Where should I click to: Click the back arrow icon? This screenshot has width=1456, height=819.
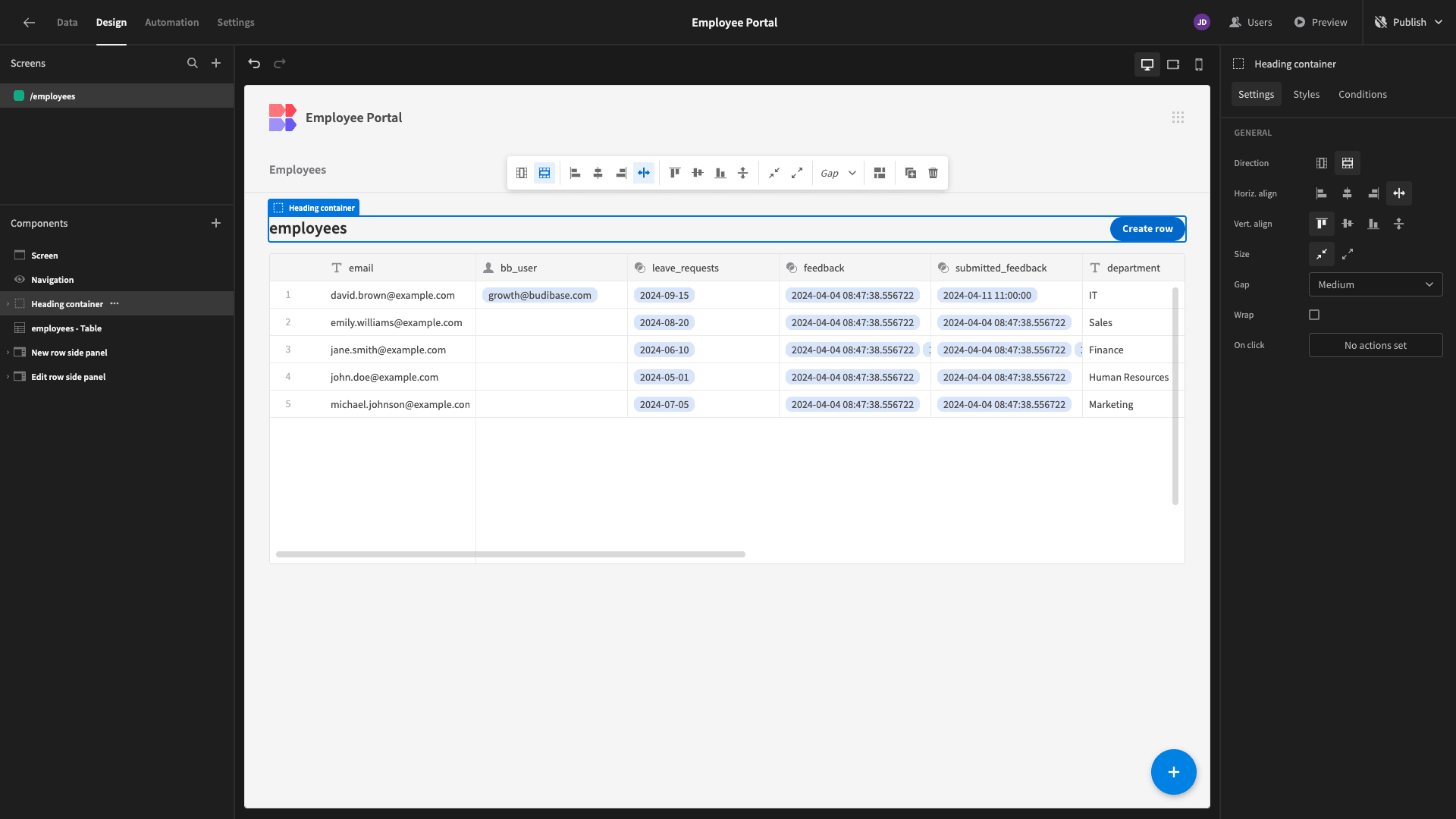[x=29, y=23]
